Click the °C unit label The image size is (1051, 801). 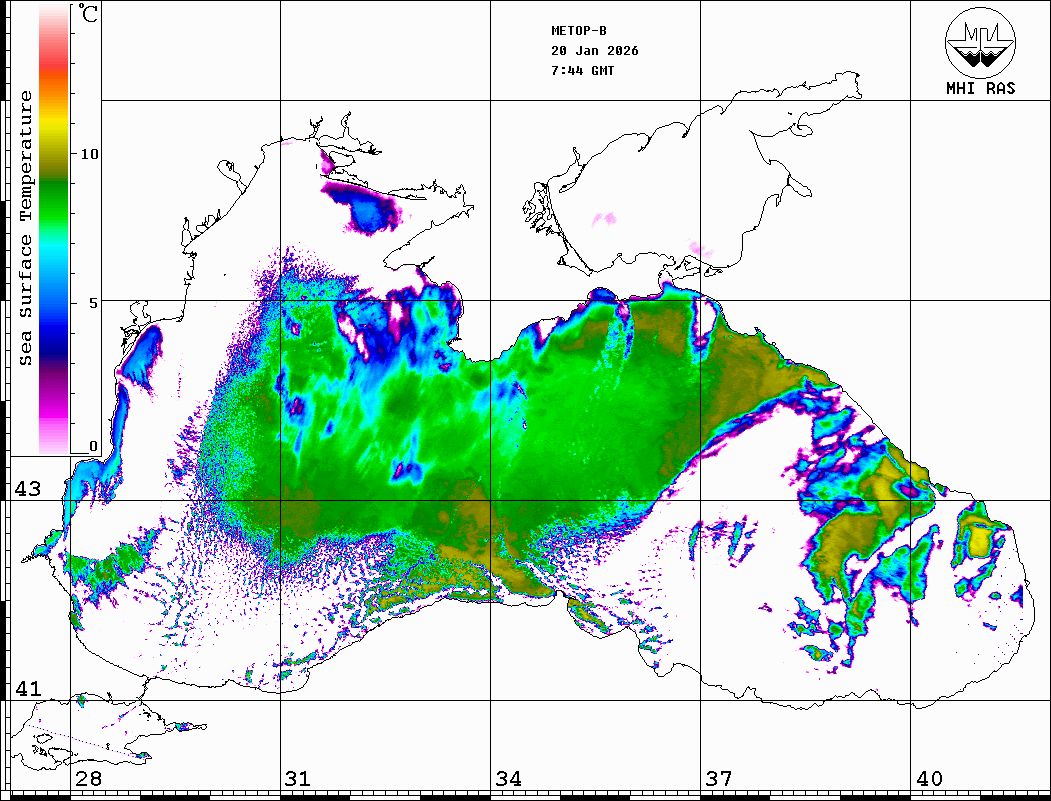point(89,15)
